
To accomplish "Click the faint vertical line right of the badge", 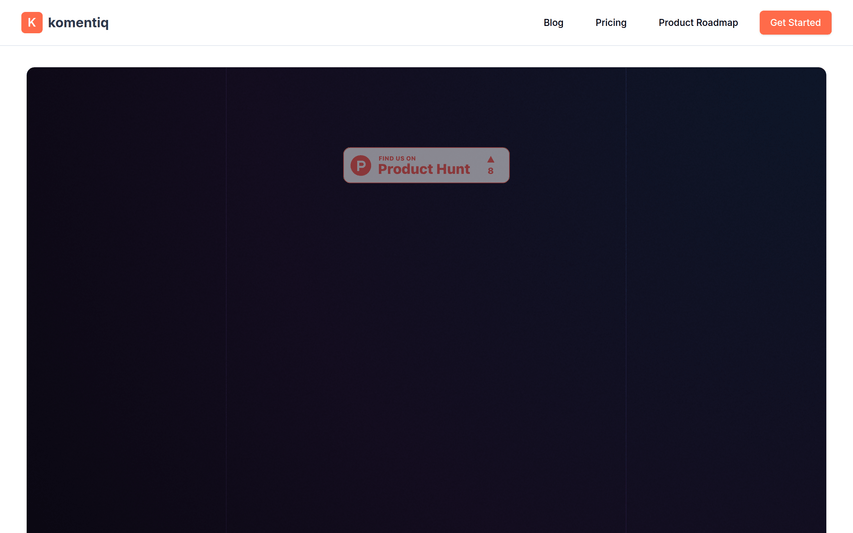I will click(627, 300).
